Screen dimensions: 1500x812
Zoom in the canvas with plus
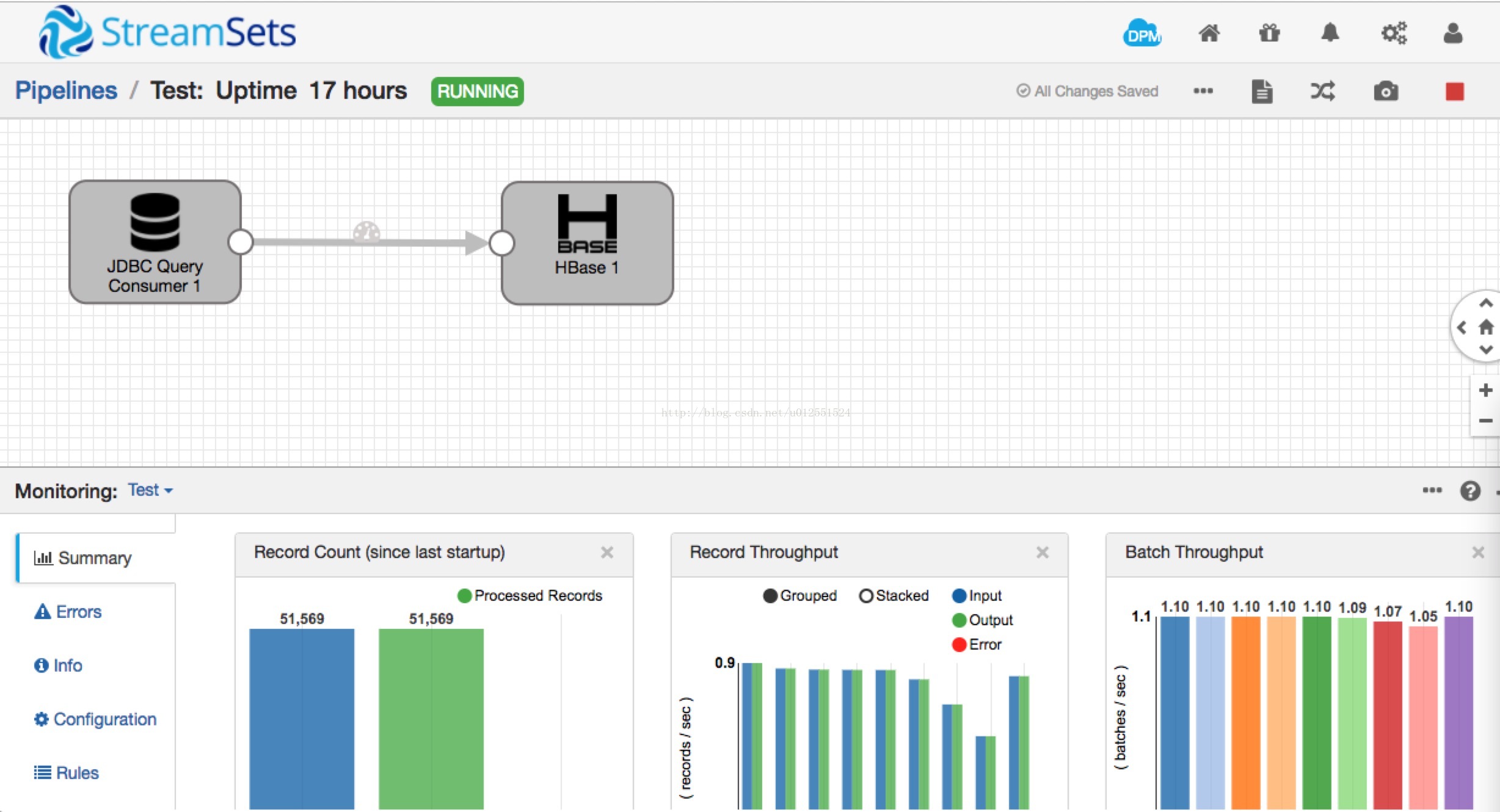(1485, 390)
